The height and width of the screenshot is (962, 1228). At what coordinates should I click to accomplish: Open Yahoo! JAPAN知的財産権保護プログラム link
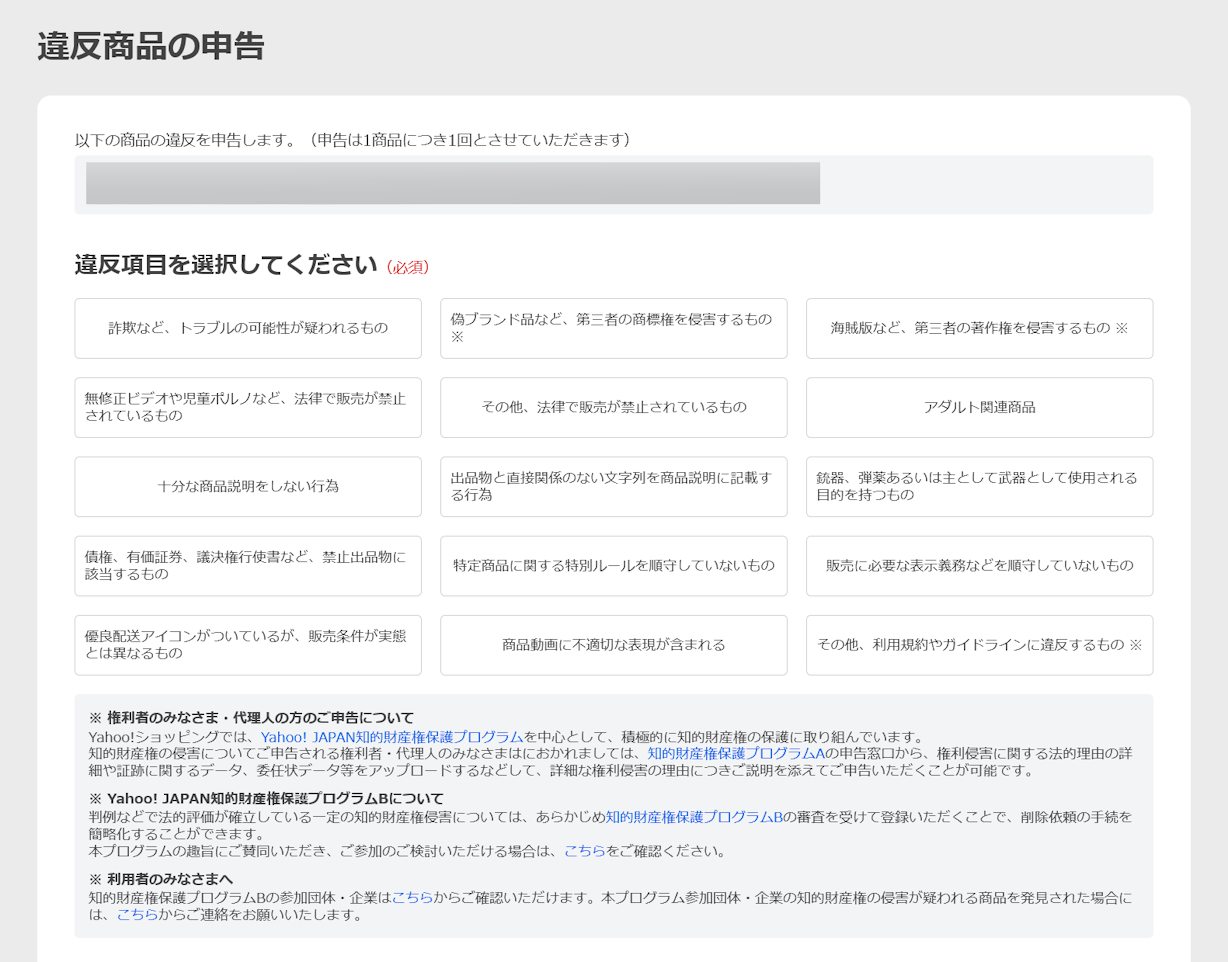(392, 737)
